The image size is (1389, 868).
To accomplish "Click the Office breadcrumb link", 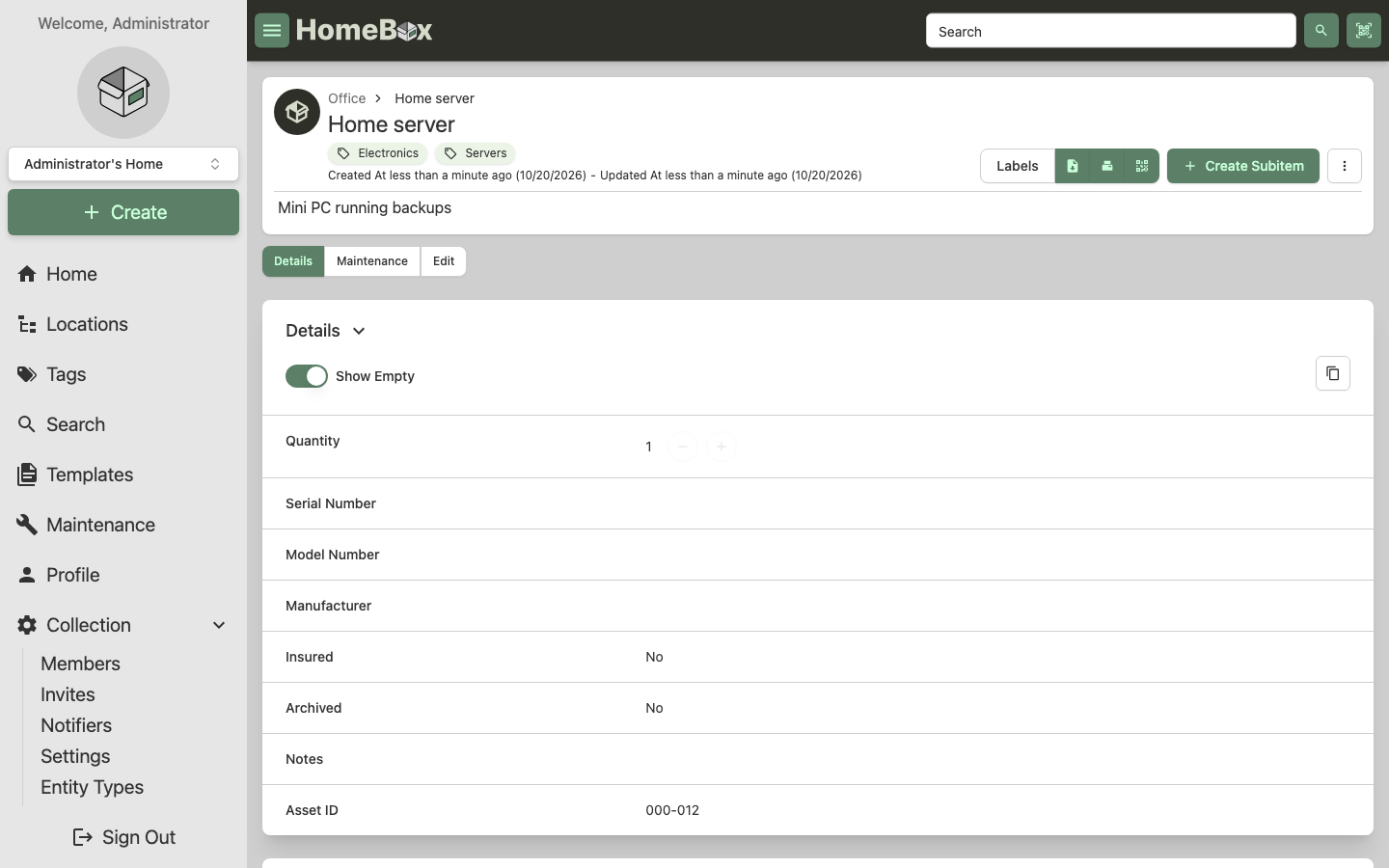I will coord(347,98).
